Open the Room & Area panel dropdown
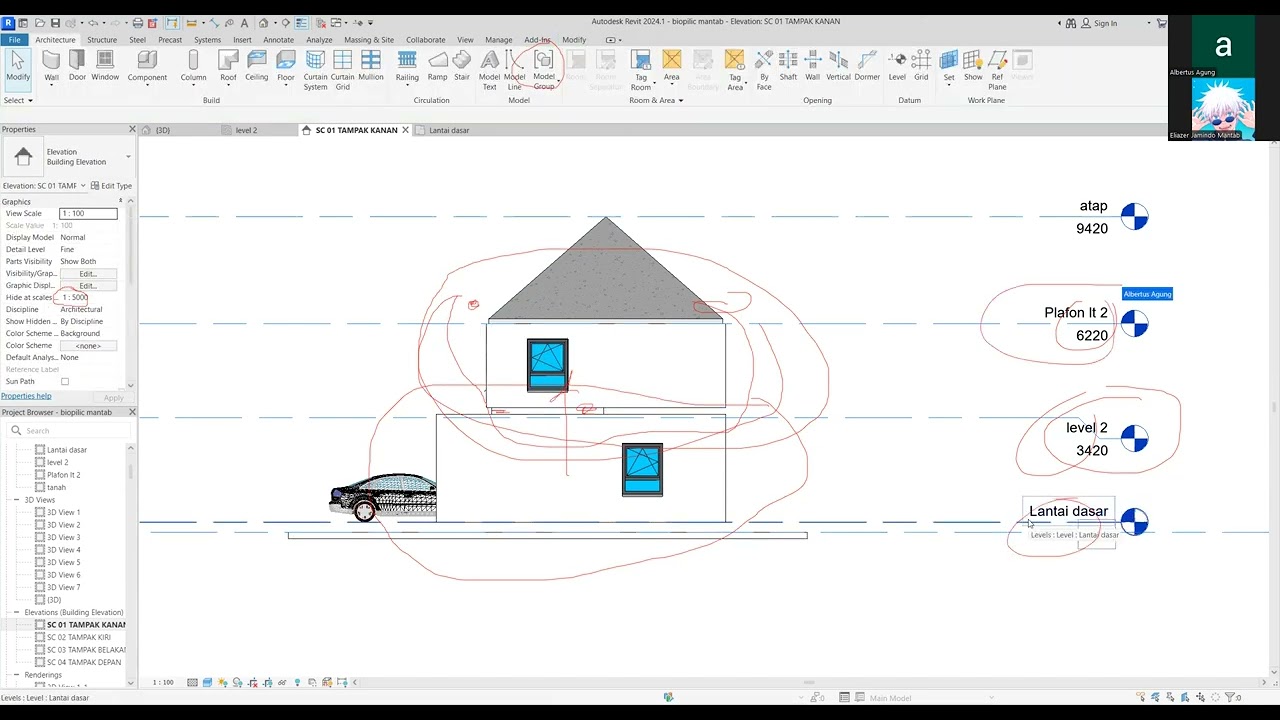 (657, 100)
